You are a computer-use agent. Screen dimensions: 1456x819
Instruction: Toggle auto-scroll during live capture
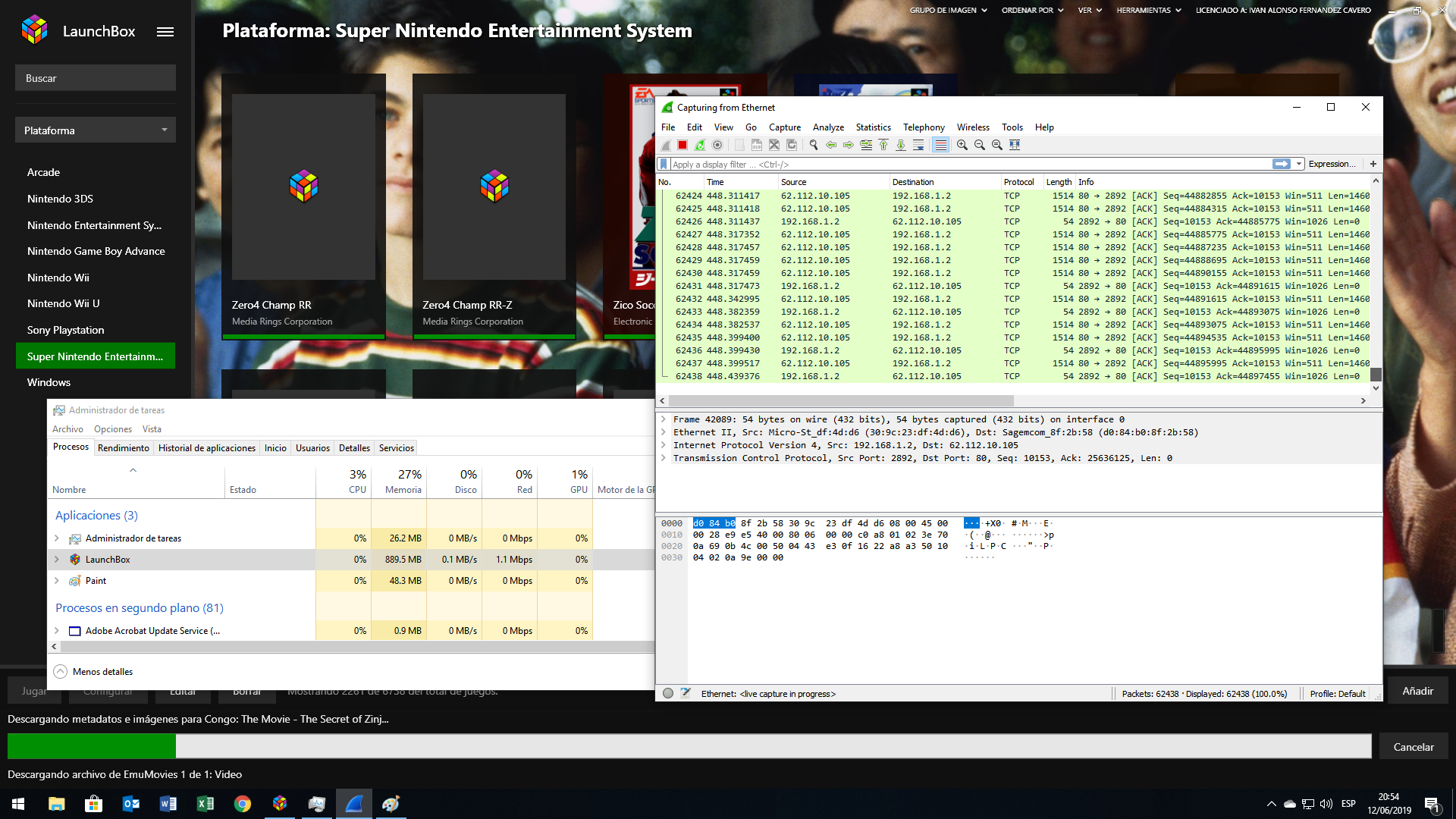918,145
